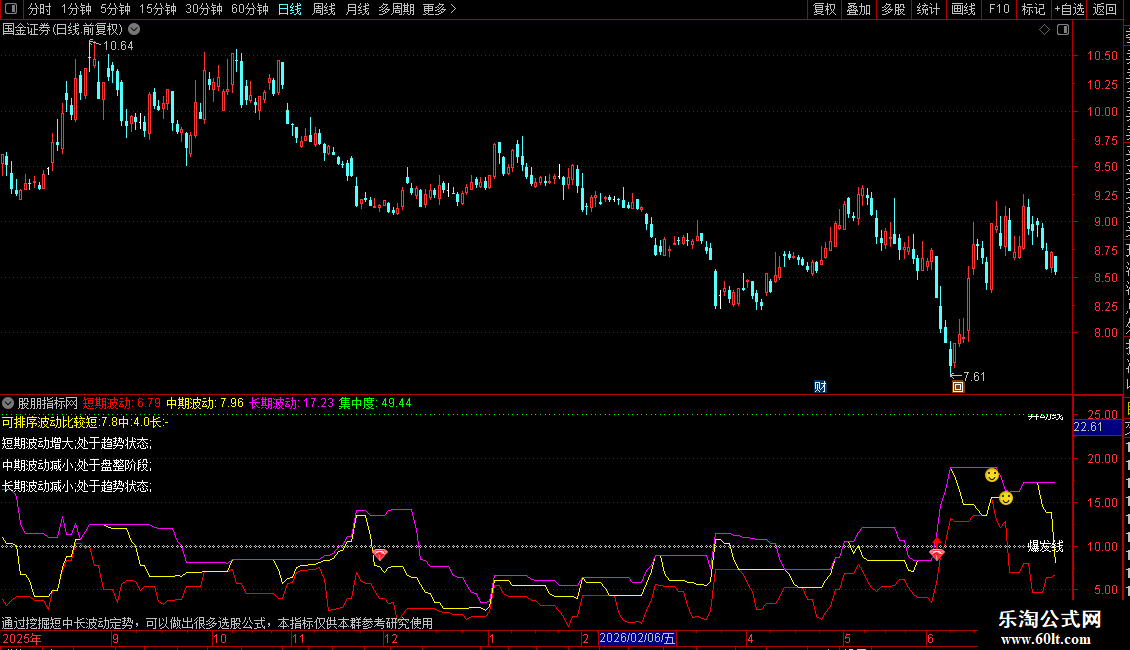Click the panel layout icon at top-left

pyautogui.click(x=11, y=9)
